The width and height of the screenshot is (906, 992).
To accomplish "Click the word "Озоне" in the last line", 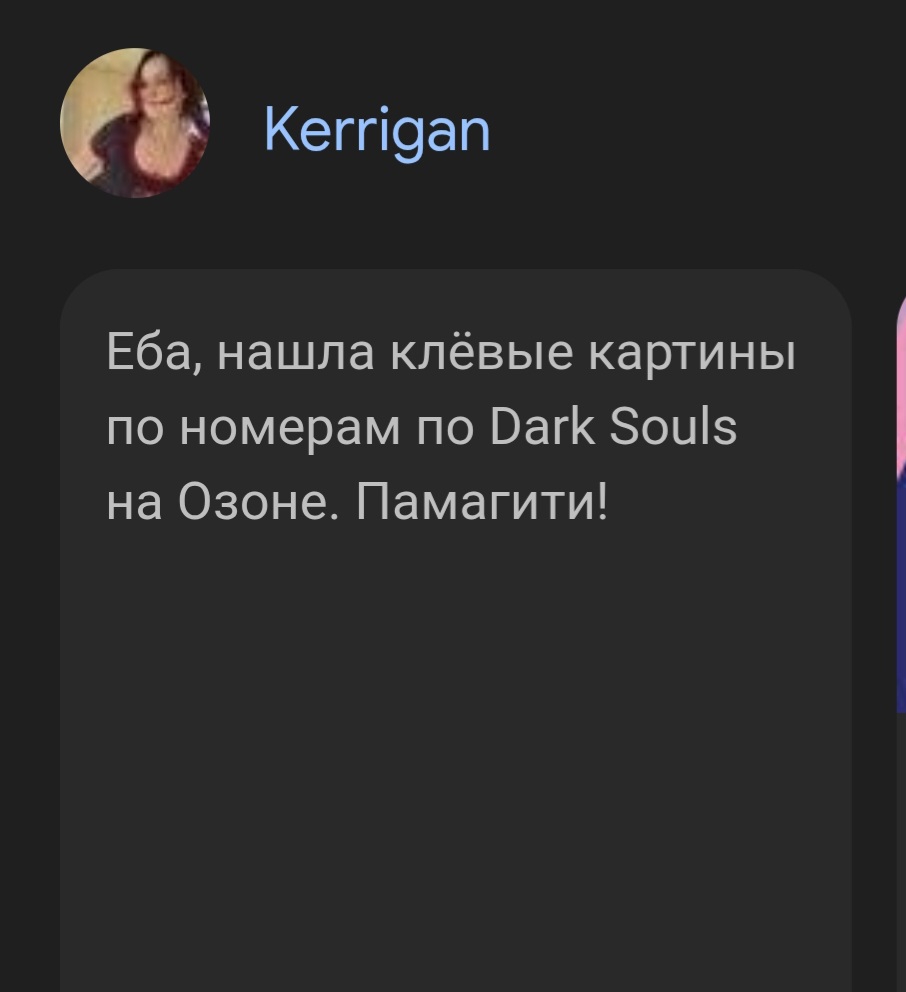I will point(258,501).
